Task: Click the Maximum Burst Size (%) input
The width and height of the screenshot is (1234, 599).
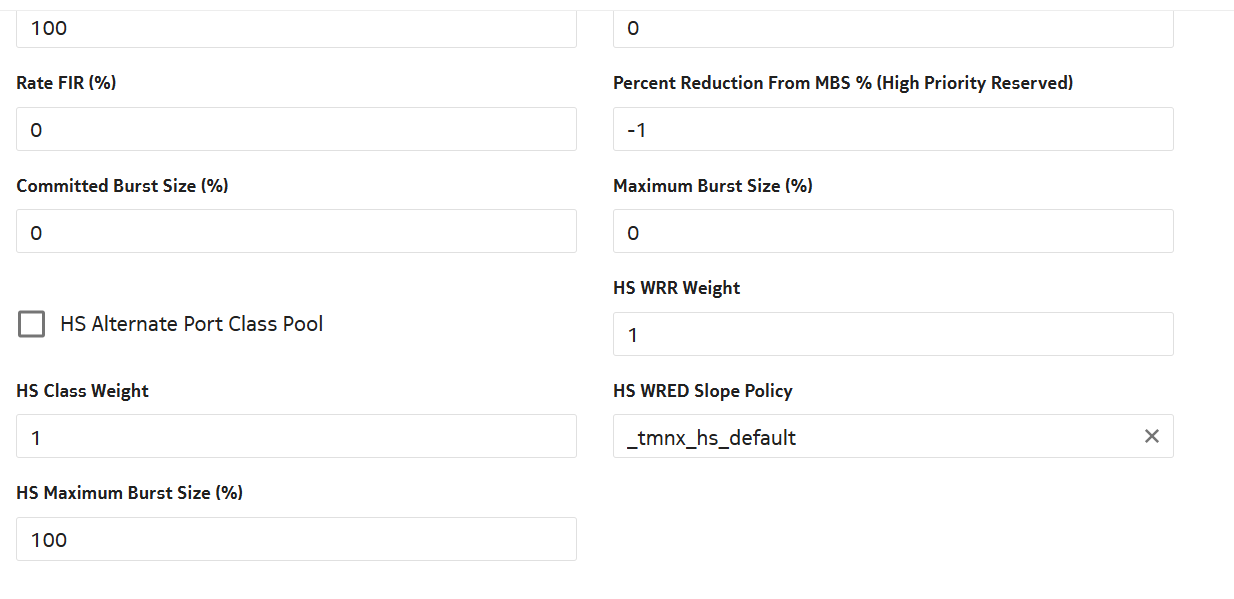Action: click(892, 232)
